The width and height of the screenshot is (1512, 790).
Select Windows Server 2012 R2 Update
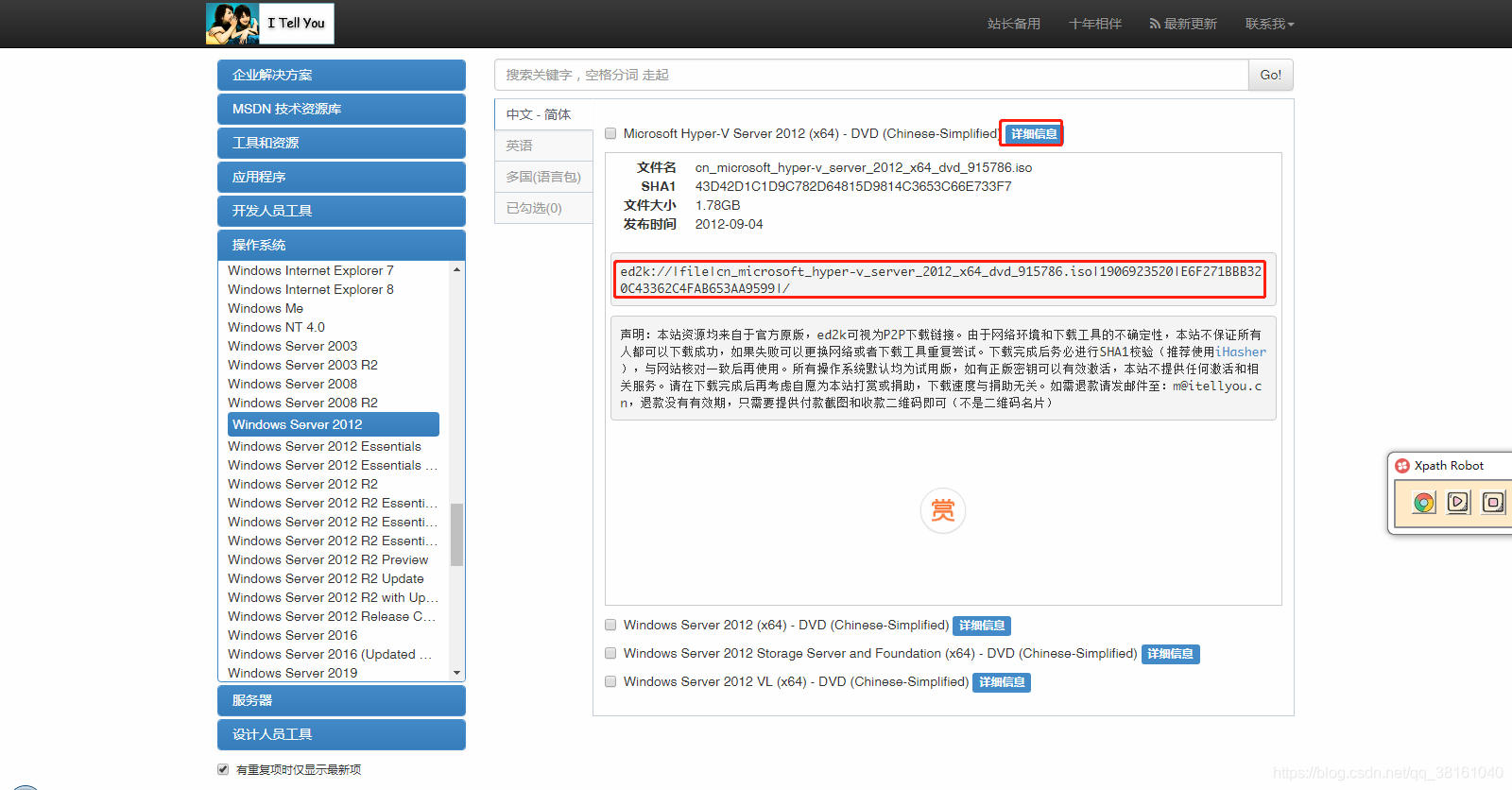[326, 578]
